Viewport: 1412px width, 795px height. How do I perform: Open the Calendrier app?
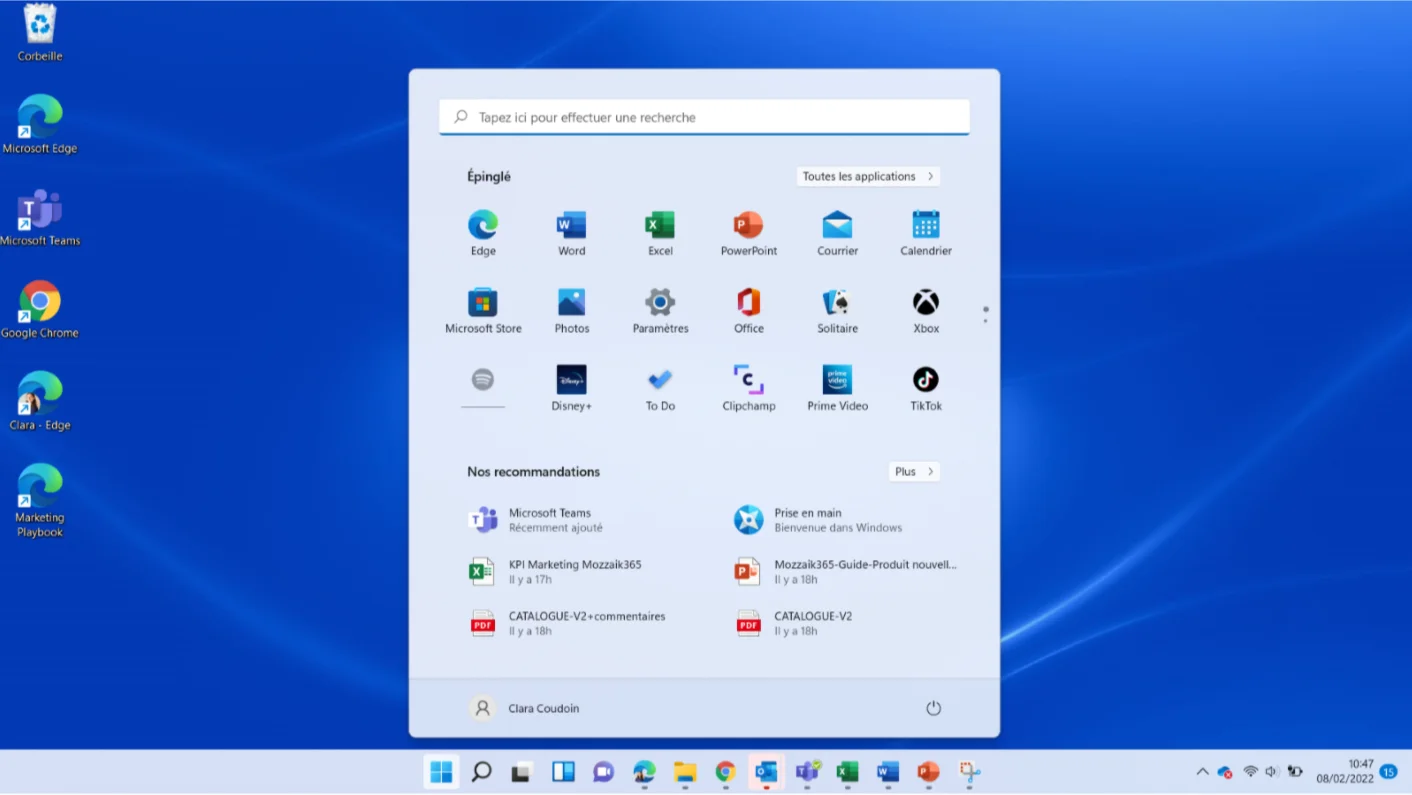tap(926, 233)
